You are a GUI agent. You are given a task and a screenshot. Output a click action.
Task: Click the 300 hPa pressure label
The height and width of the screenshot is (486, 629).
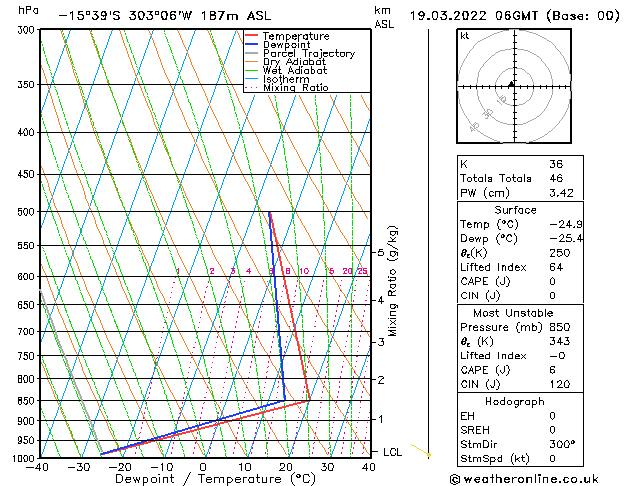click(28, 30)
